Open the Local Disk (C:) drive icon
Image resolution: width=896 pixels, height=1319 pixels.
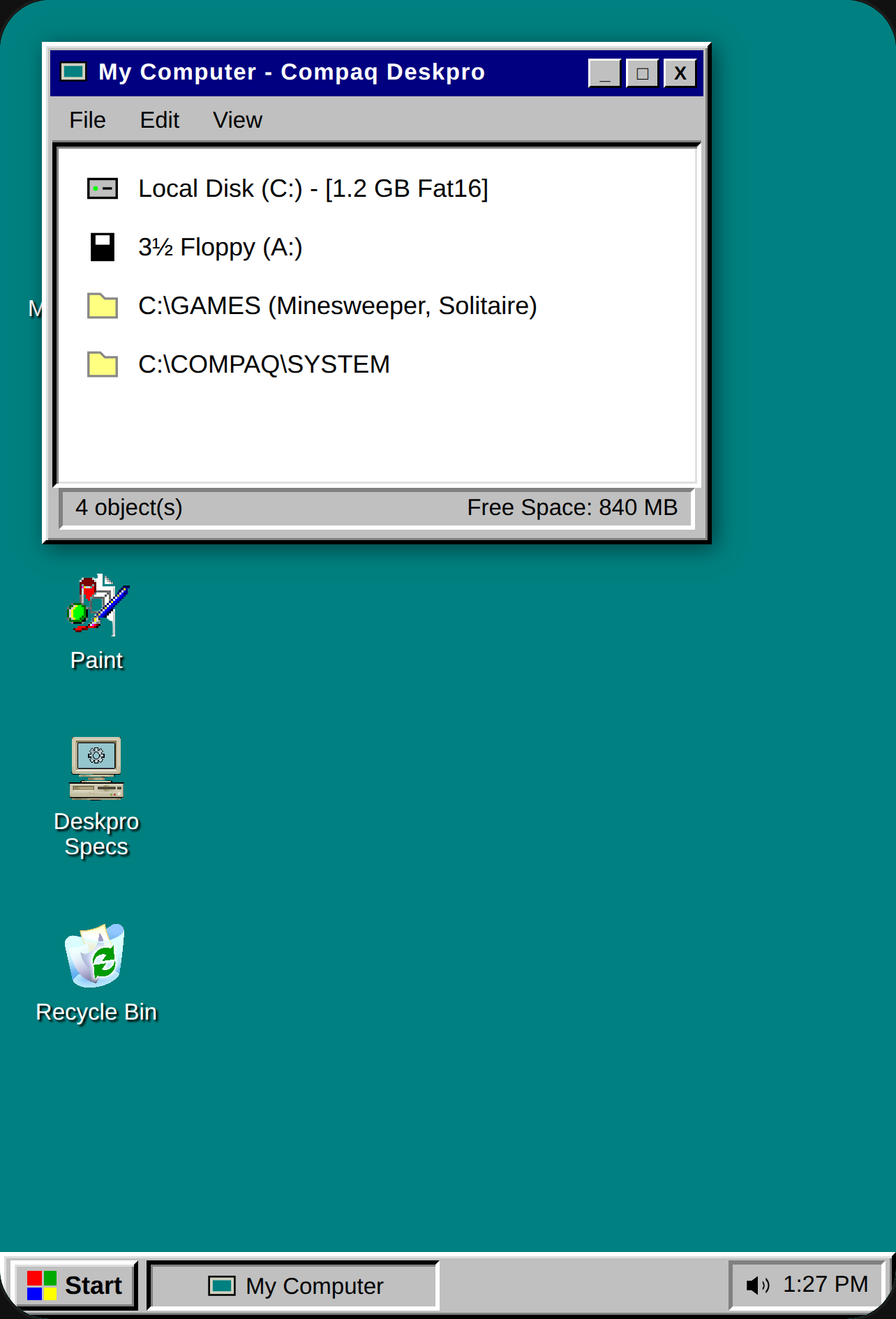(x=103, y=188)
